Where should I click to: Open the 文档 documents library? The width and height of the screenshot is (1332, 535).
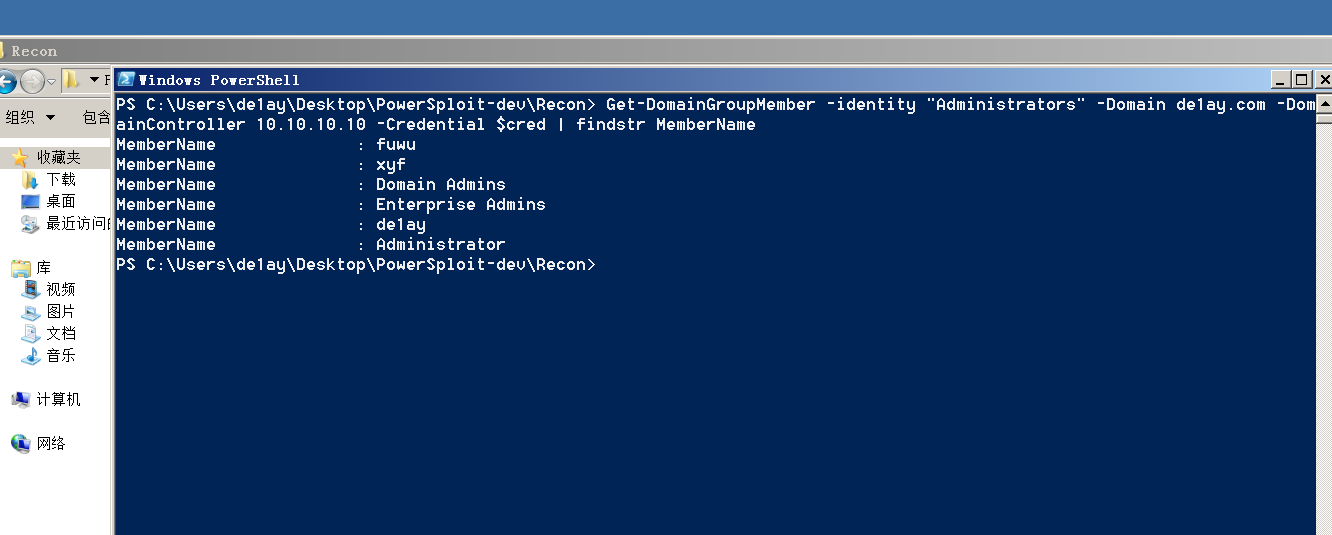tap(60, 334)
